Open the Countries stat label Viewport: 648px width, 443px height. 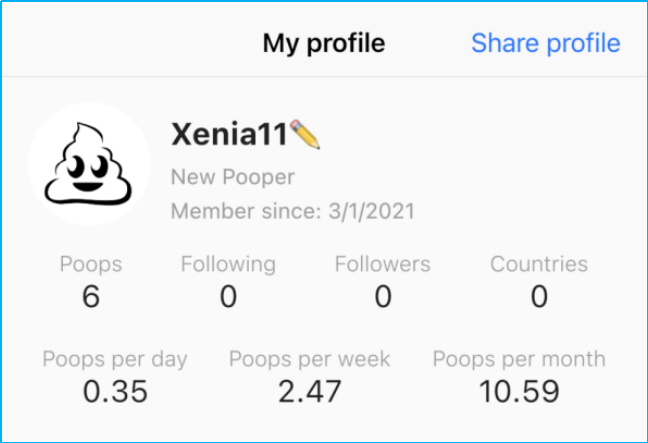click(x=539, y=265)
